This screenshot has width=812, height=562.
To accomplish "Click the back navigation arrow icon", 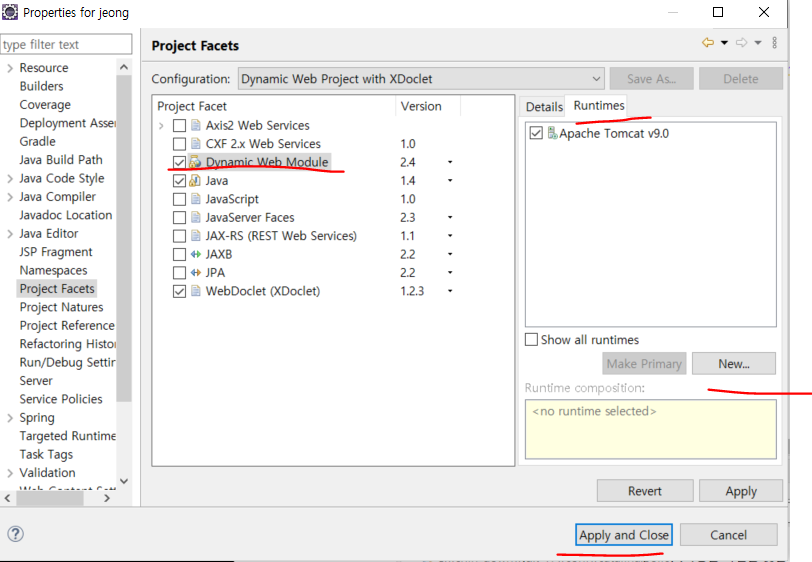I will point(708,42).
